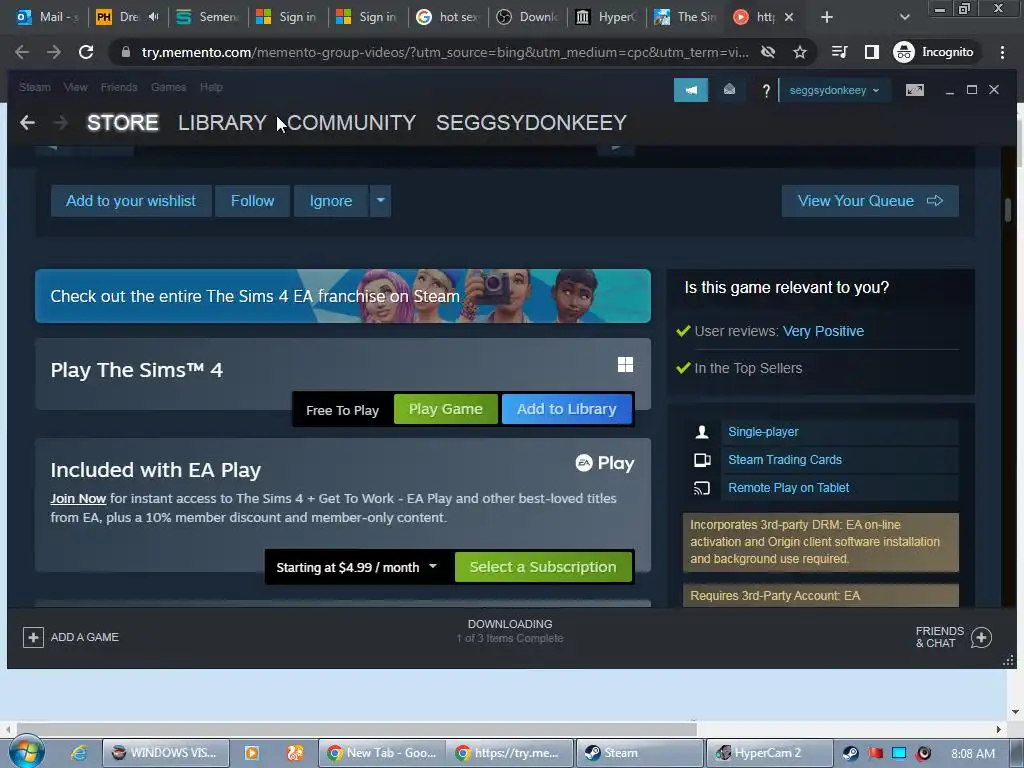Switch Steam to Big Picture mode
This screenshot has width=1024, height=768.
[x=915, y=89]
